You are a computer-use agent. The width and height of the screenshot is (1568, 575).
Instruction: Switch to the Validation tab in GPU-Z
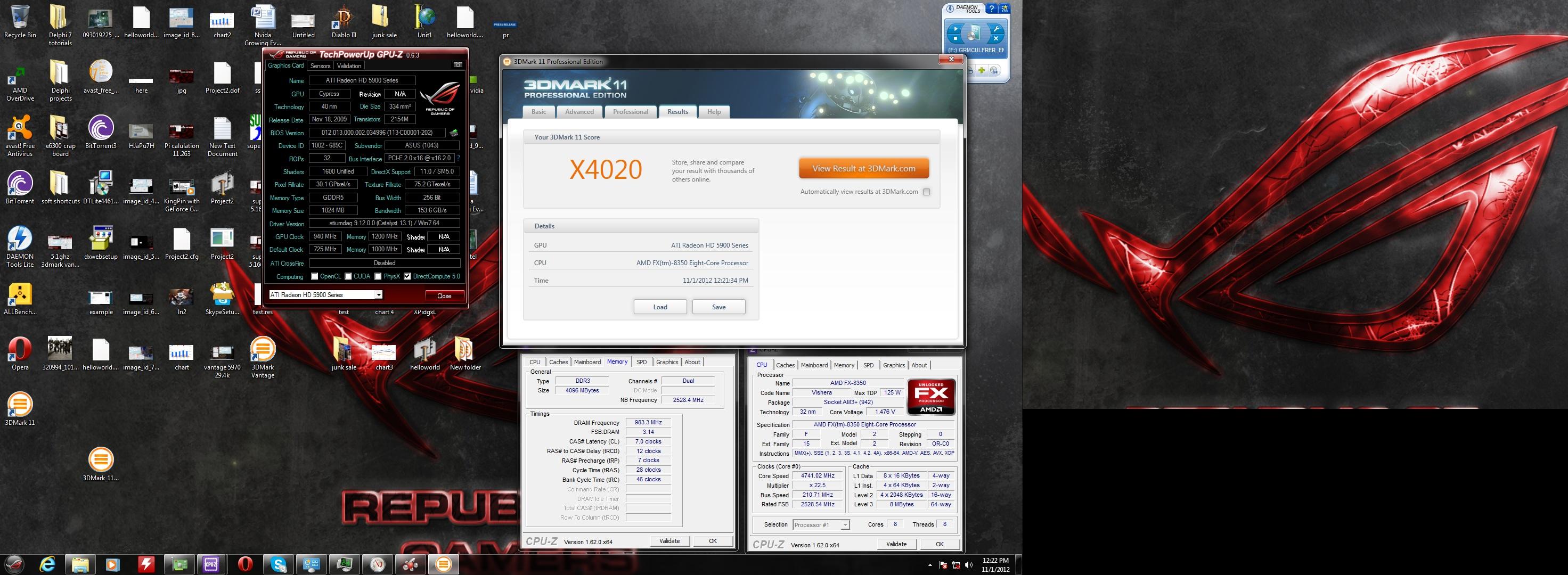(349, 65)
